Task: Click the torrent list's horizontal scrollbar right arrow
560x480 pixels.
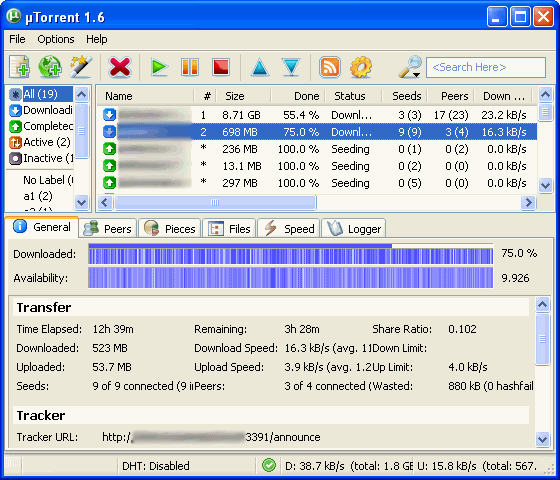Action: tap(528, 202)
